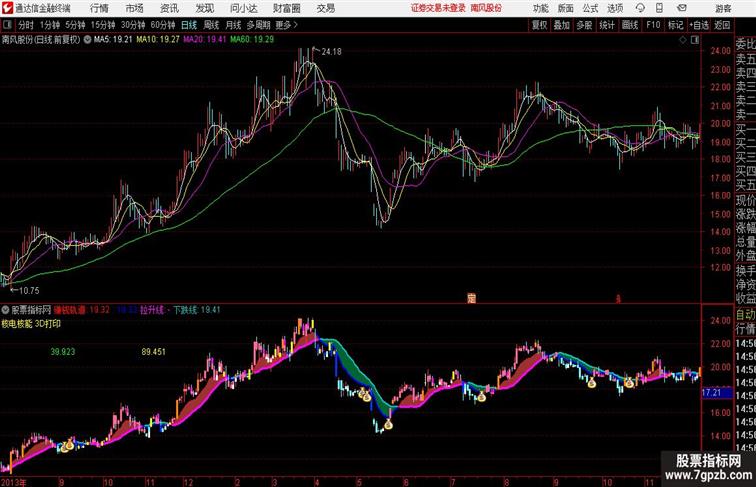
Task: Click the 10.75 low price marker
Action: point(29,290)
